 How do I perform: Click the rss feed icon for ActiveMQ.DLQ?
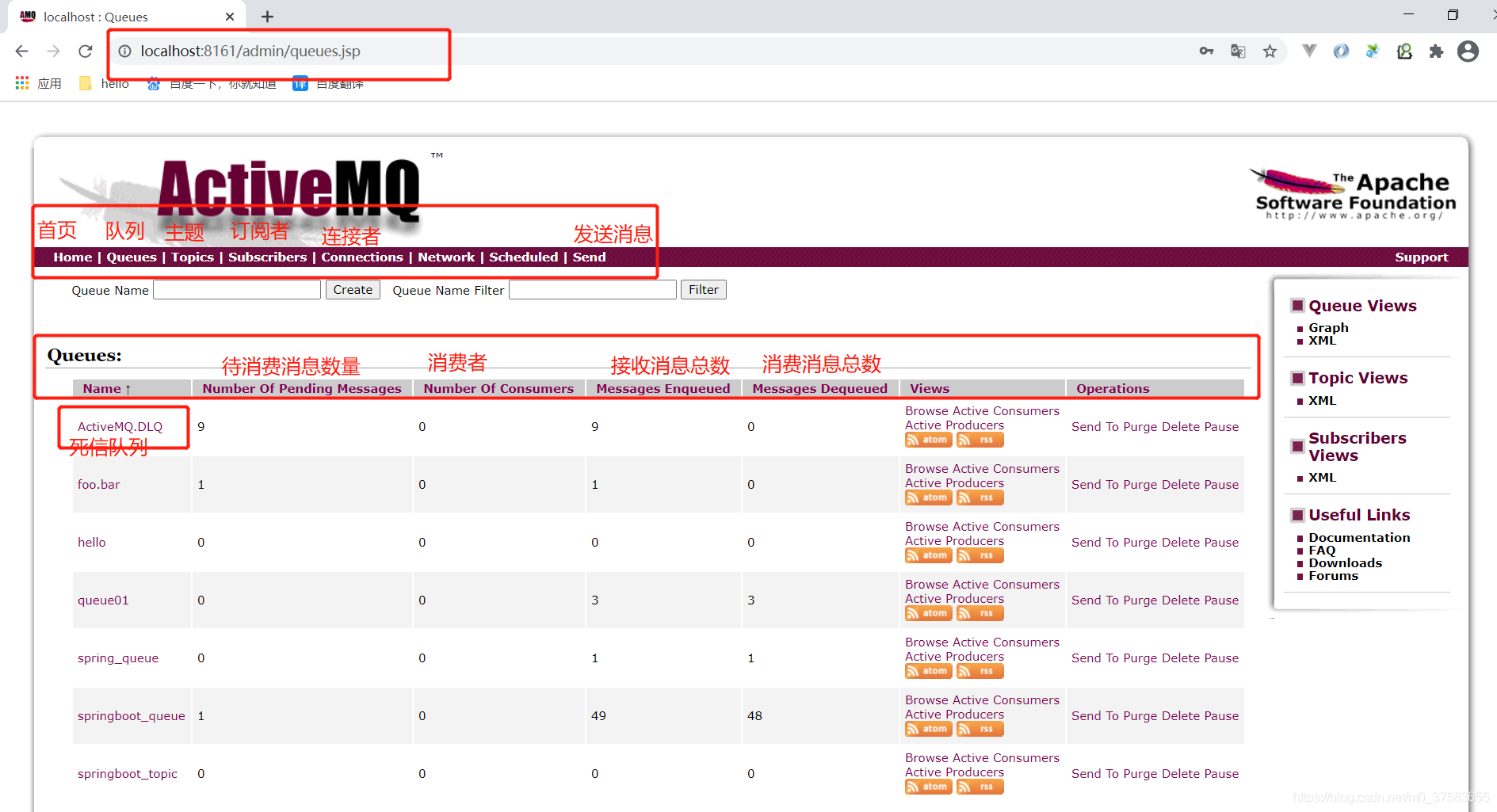click(x=980, y=440)
